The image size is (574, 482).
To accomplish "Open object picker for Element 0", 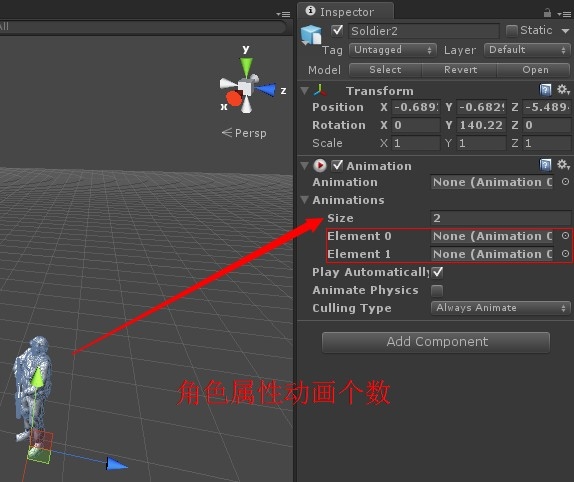I will pyautogui.click(x=565, y=236).
